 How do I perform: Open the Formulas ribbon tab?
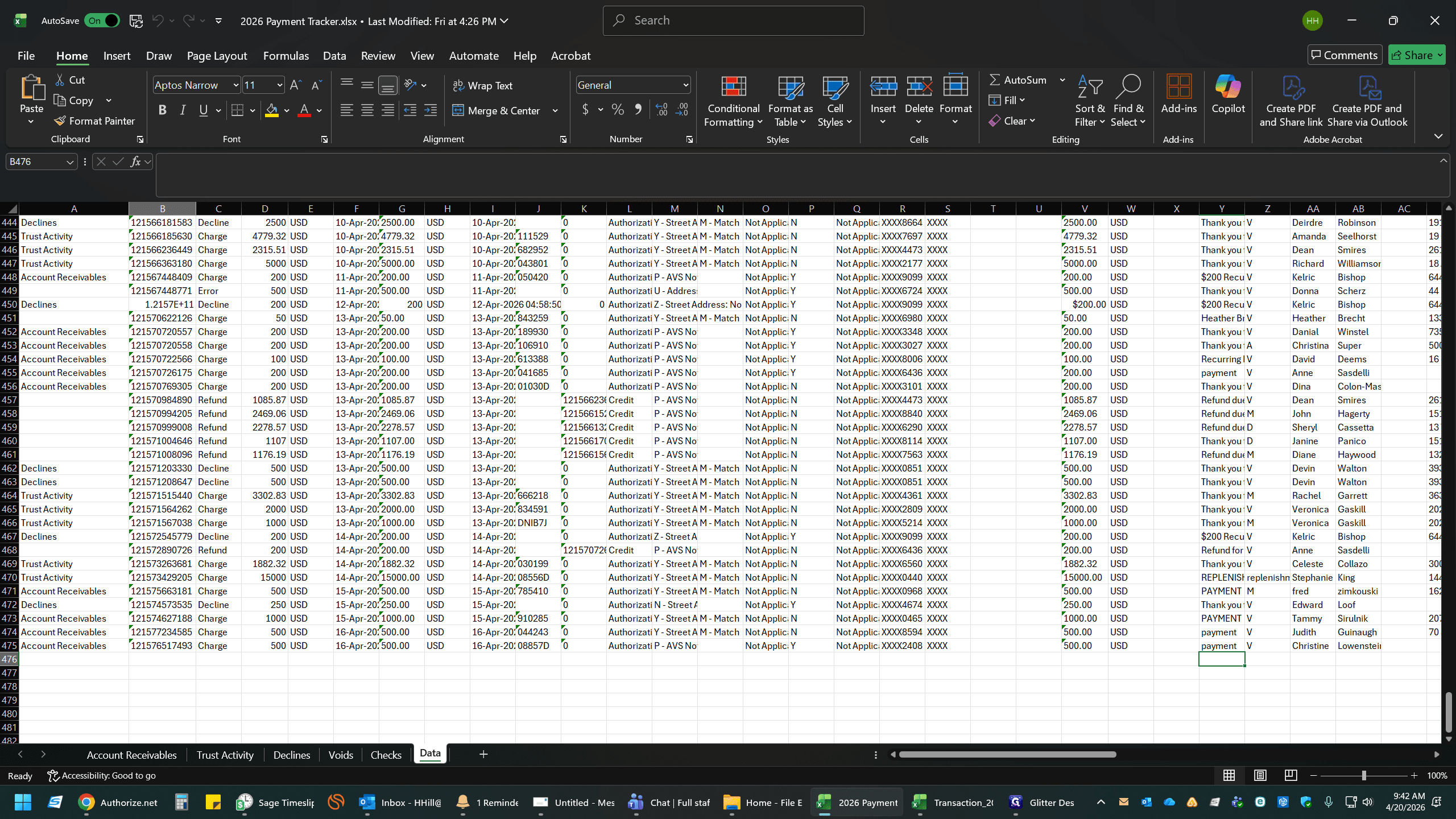coord(286,56)
